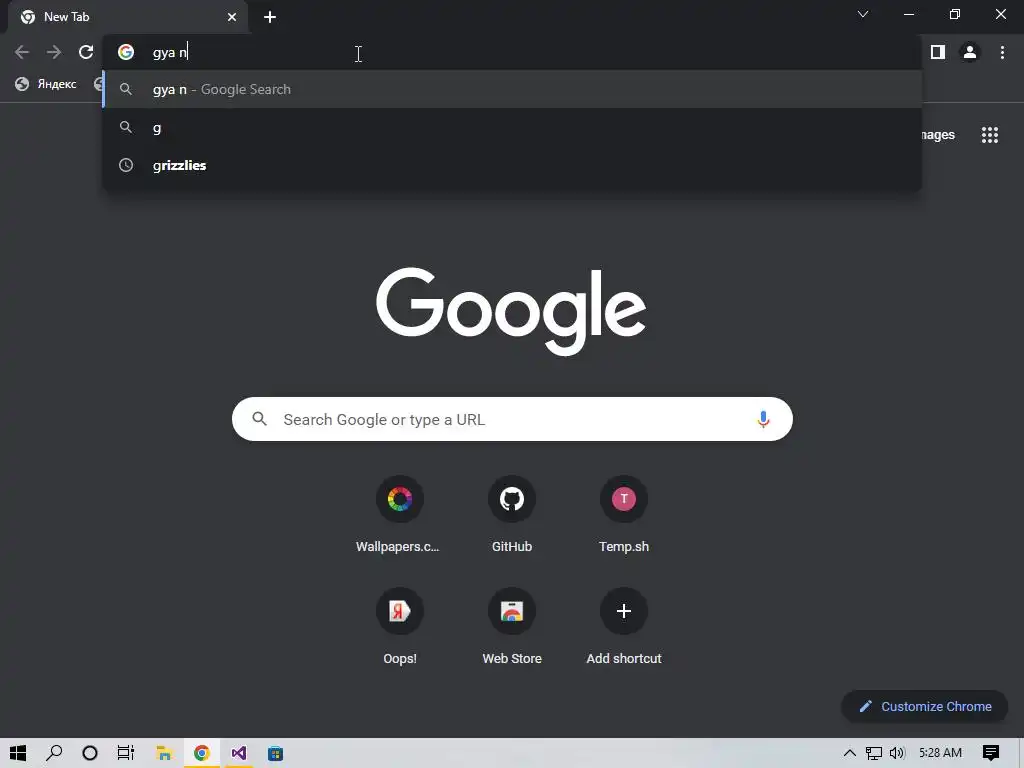The width and height of the screenshot is (1024, 768).
Task: Click the browser forward arrow
Action: pyautogui.click(x=54, y=52)
